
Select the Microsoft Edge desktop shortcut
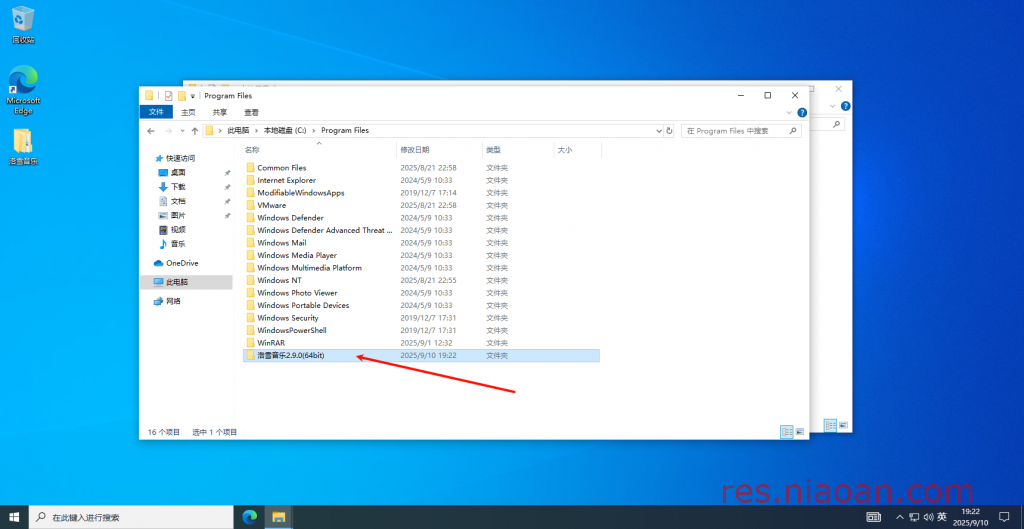tap(24, 91)
